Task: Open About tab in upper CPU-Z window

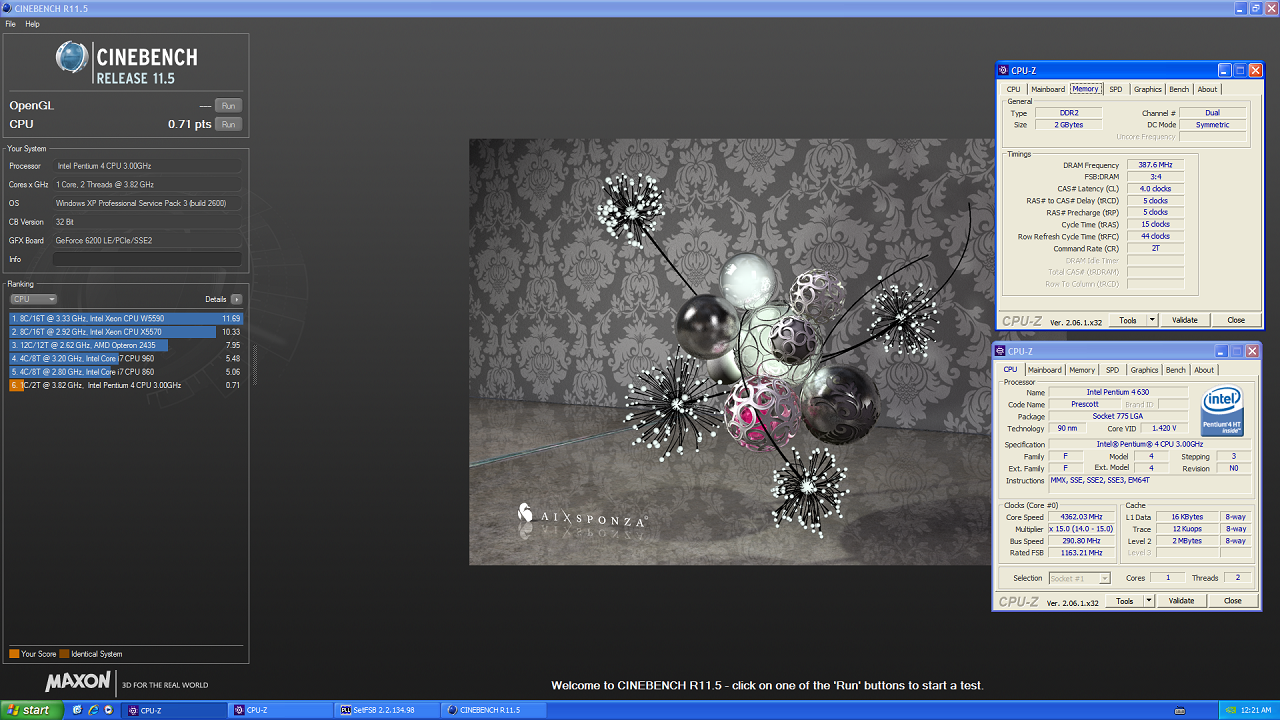Action: coord(1208,89)
